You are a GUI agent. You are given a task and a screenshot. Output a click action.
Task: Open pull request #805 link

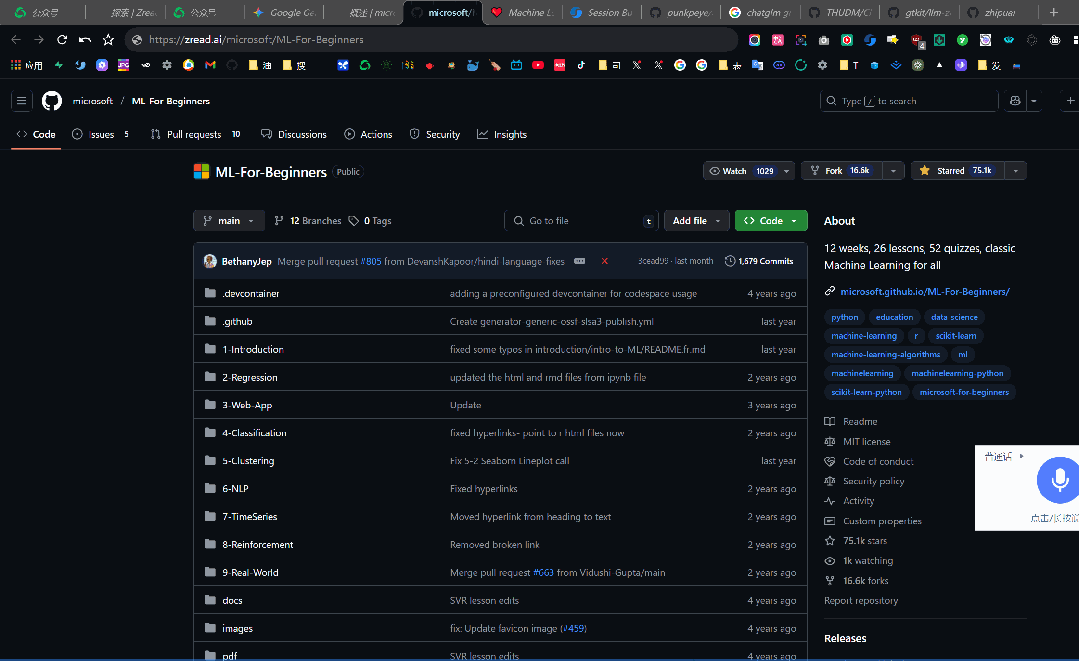click(x=371, y=261)
